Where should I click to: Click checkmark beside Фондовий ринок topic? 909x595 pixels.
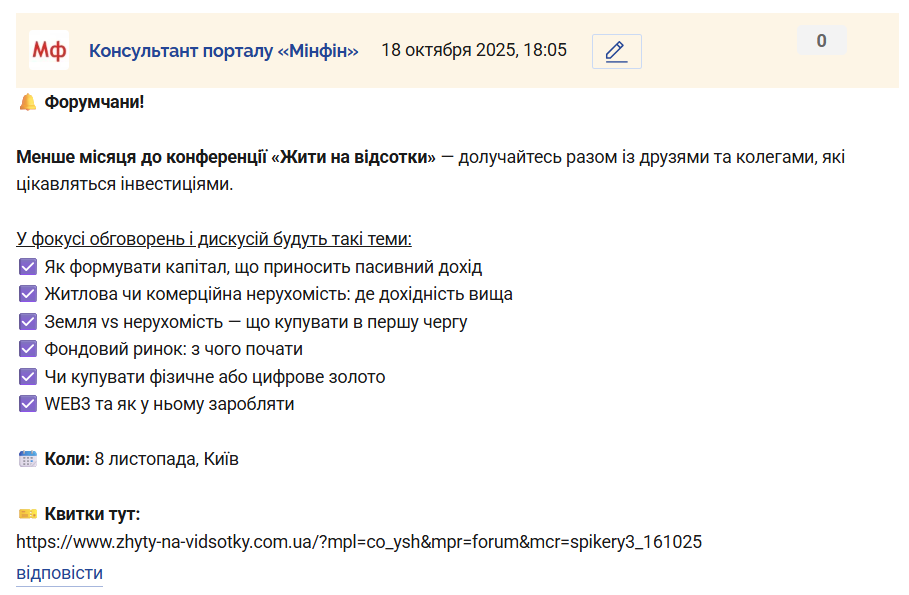[x=27, y=349]
